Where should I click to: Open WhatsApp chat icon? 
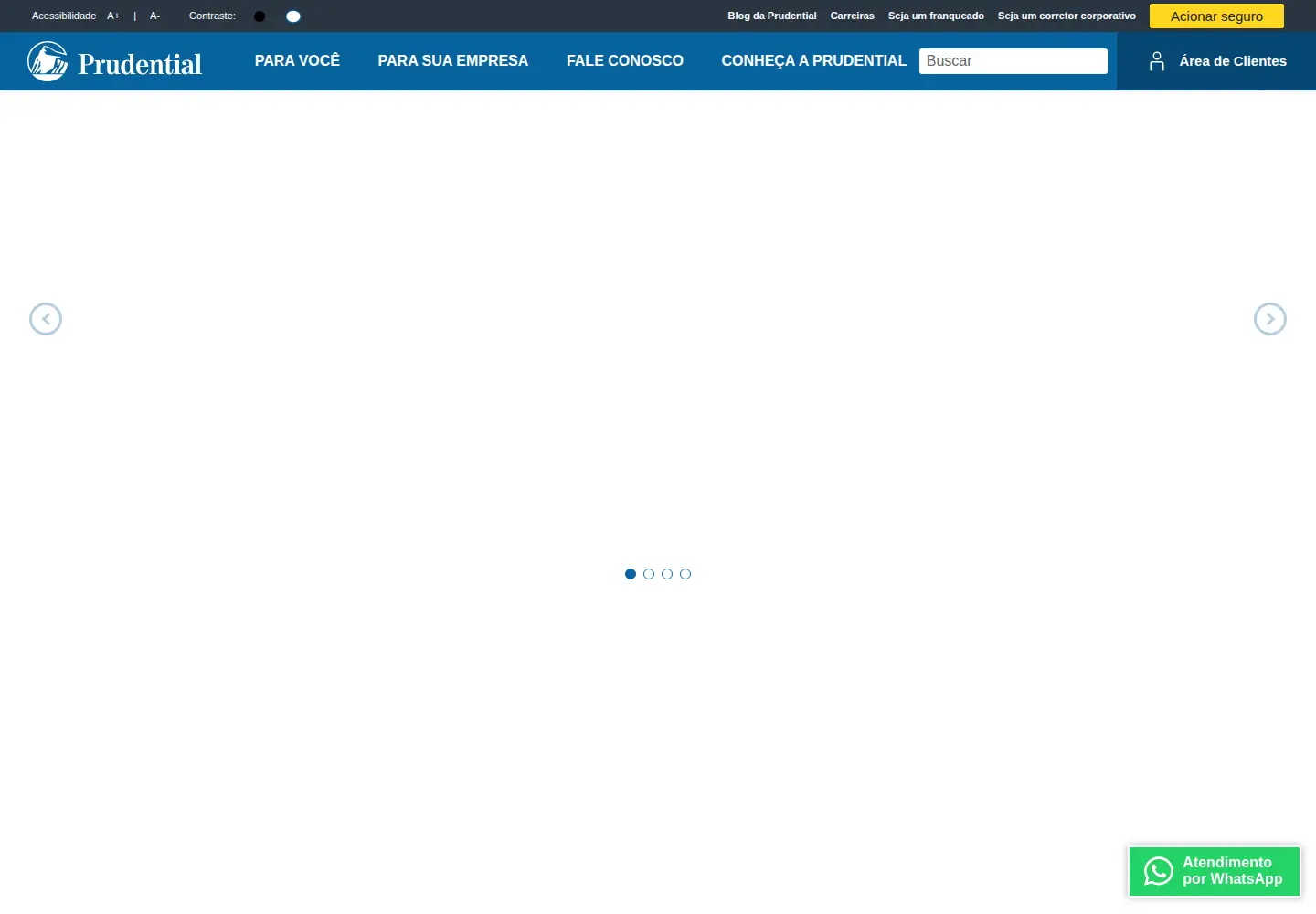tap(1159, 871)
